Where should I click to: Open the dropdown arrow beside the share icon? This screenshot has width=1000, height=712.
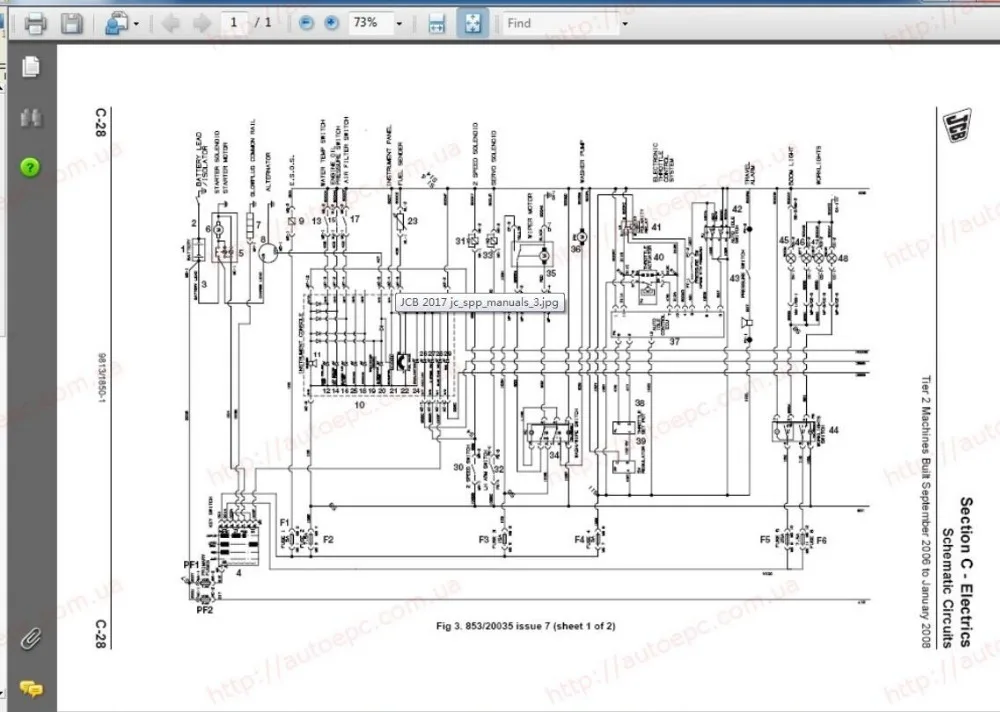point(136,24)
